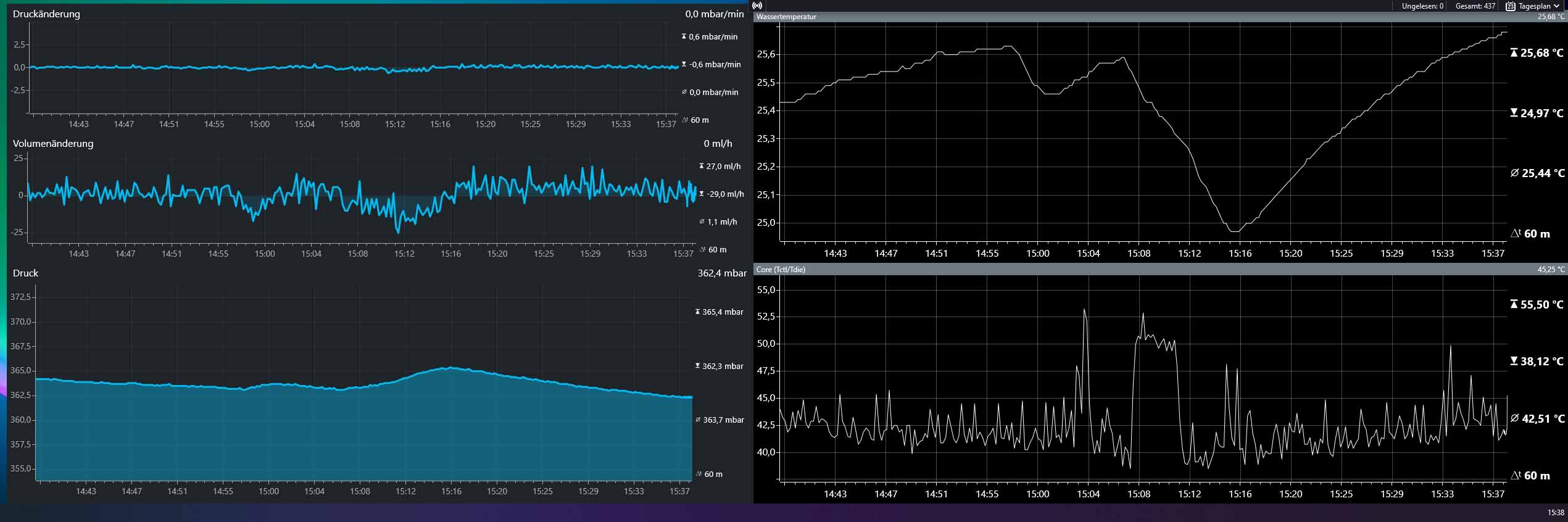Click the maximum icon beside 365,4 mbar
This screenshot has width=1568, height=522.
click(x=697, y=312)
